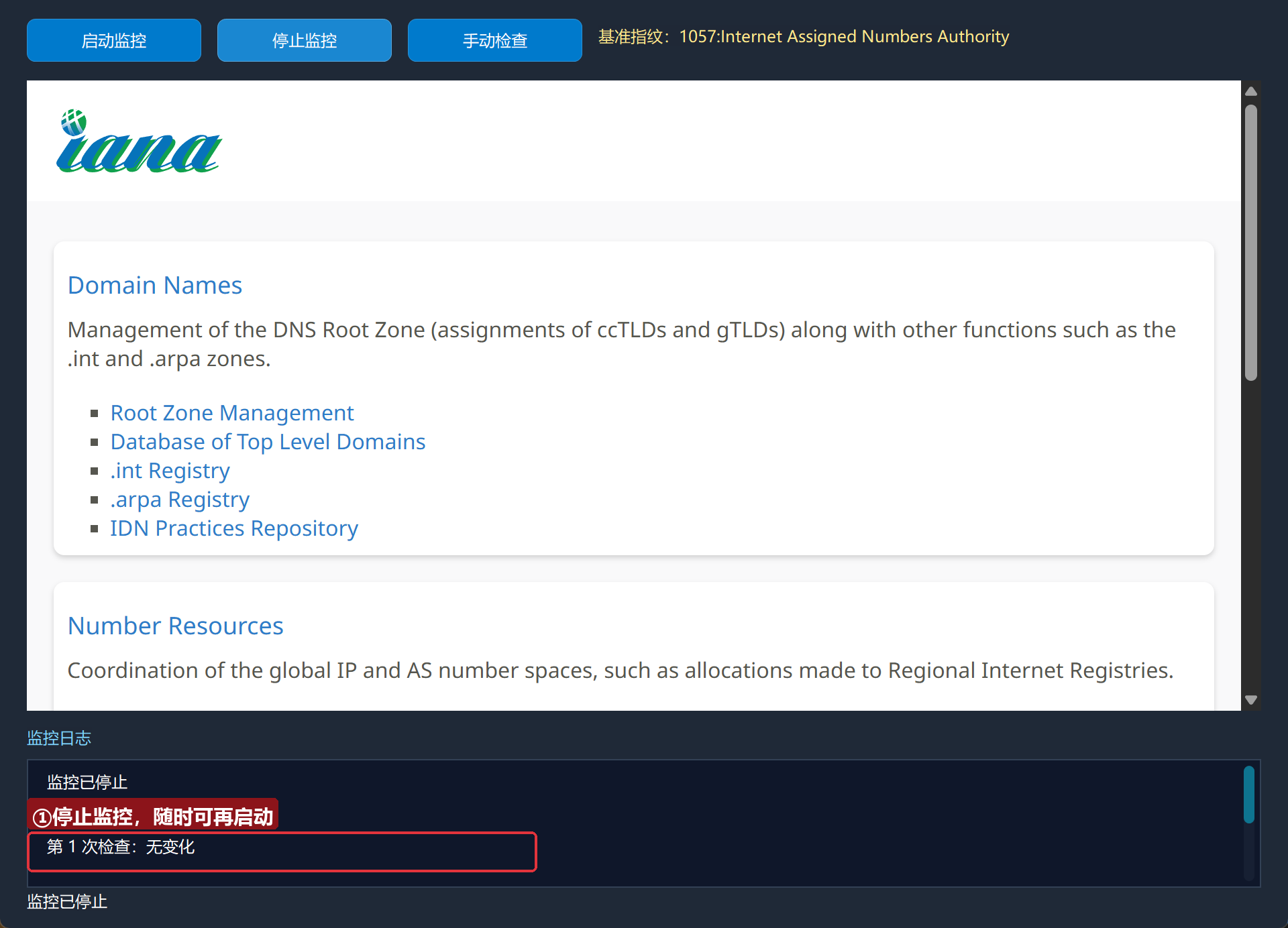The width and height of the screenshot is (1288, 928).
Task: Click the webpage scroll up arrow
Action: click(1251, 91)
